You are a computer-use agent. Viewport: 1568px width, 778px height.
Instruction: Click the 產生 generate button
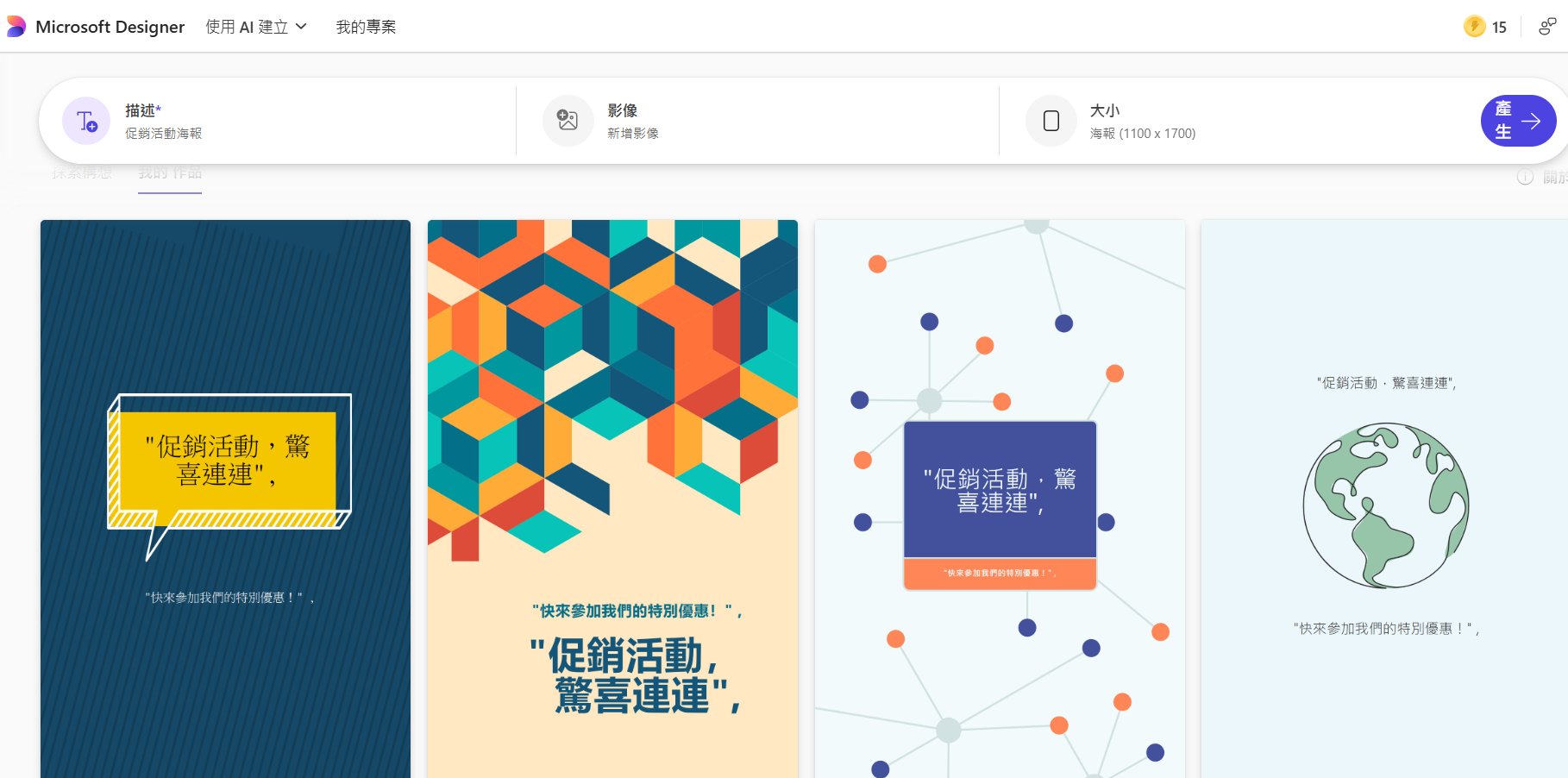1518,121
